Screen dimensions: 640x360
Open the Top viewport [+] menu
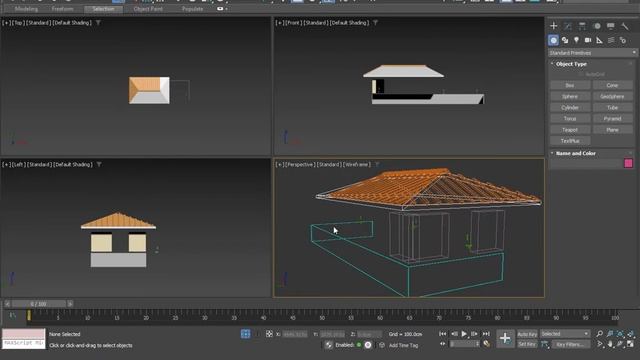[7, 23]
